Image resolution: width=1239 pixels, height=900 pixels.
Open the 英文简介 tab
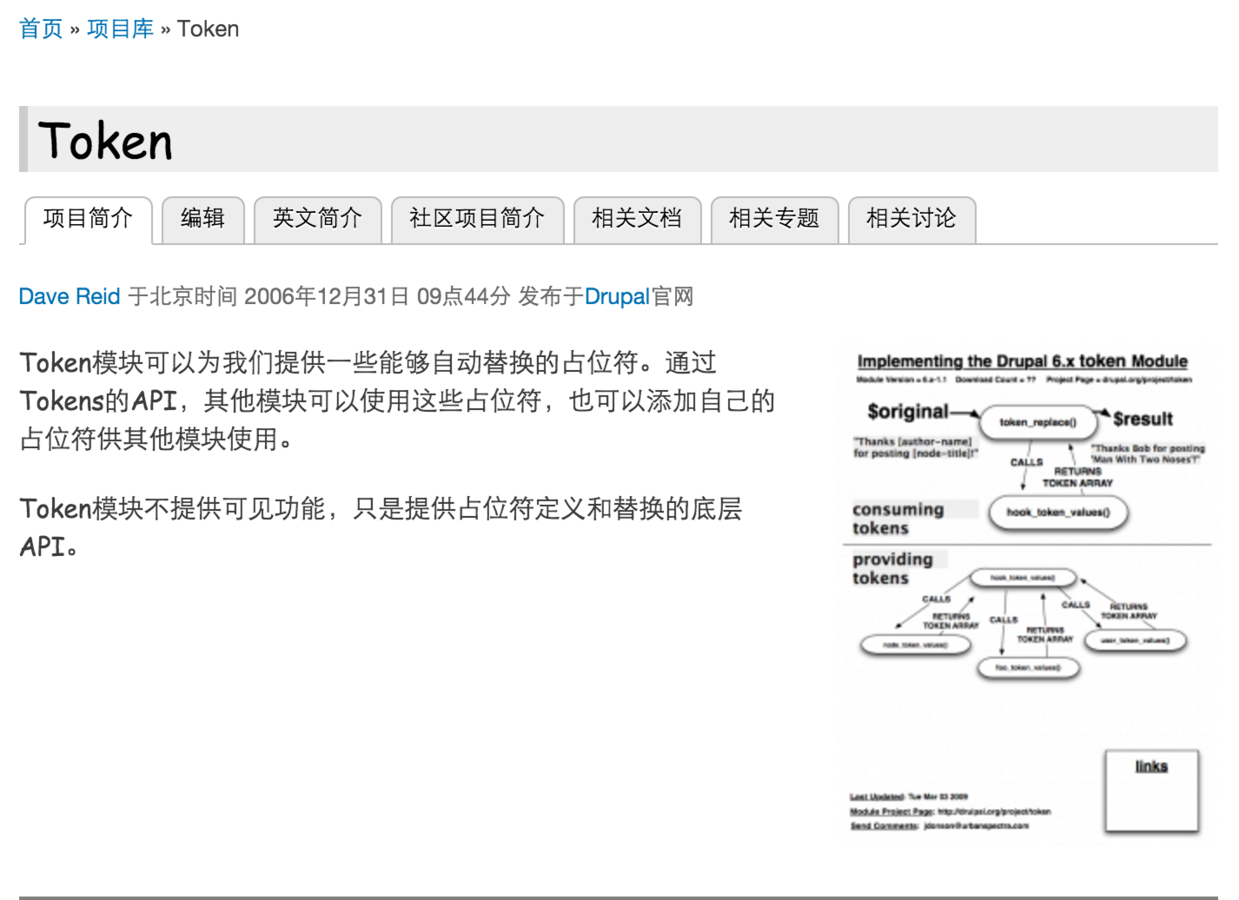point(318,220)
